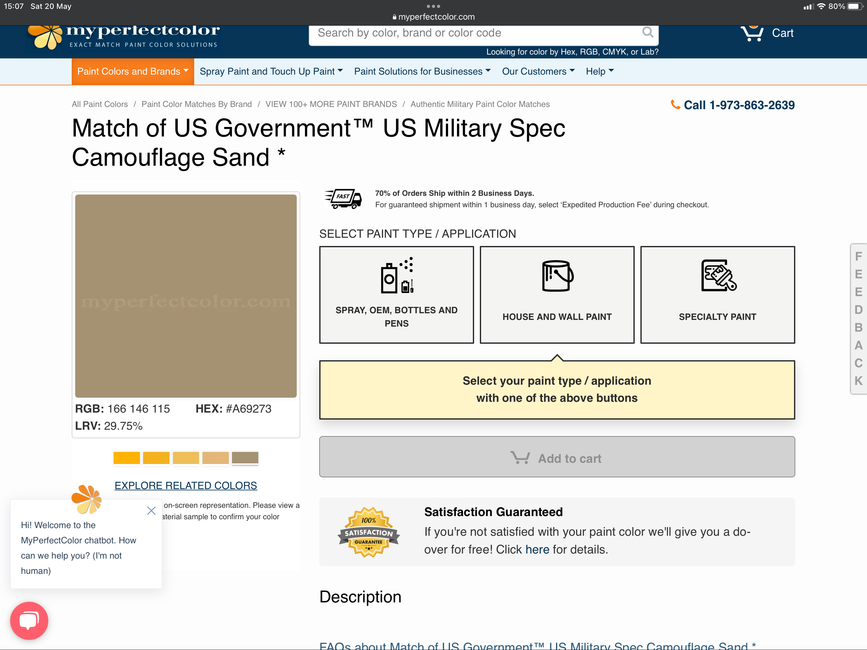Select the fifth sand-brown related swatch
This screenshot has width=867, height=650.
[245, 458]
